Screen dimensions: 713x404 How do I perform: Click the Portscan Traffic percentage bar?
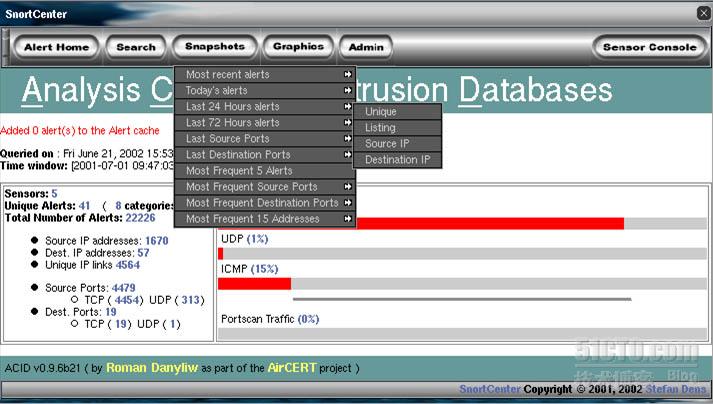(x=462, y=334)
